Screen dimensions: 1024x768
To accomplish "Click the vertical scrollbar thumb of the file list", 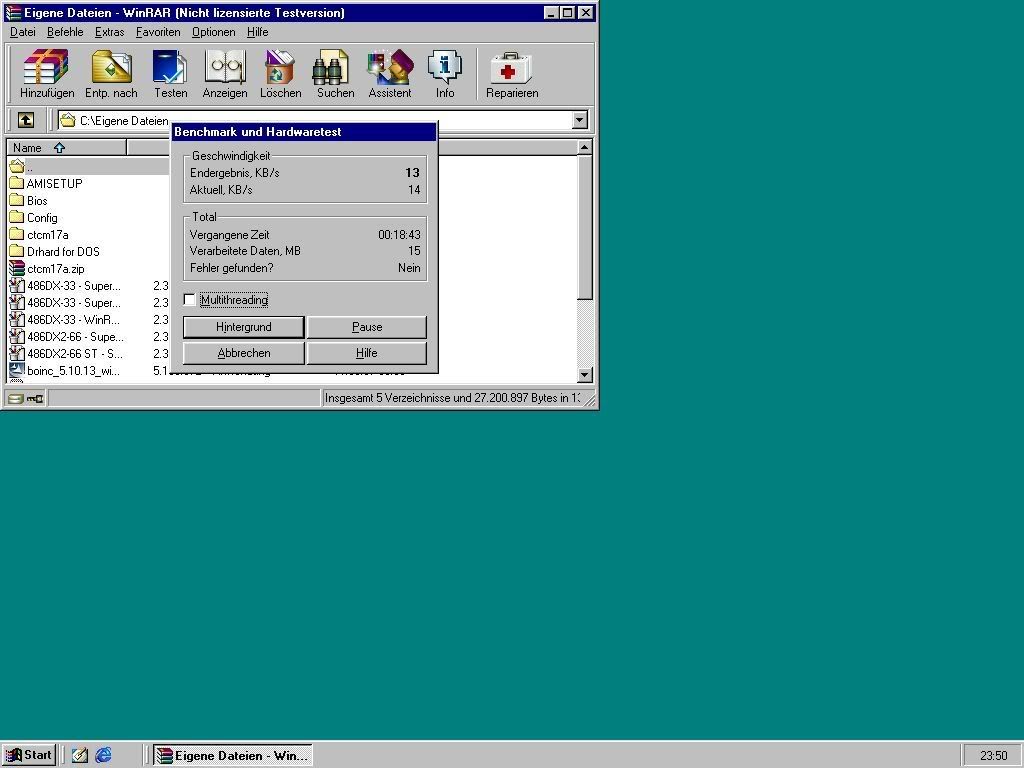I will 584,227.
